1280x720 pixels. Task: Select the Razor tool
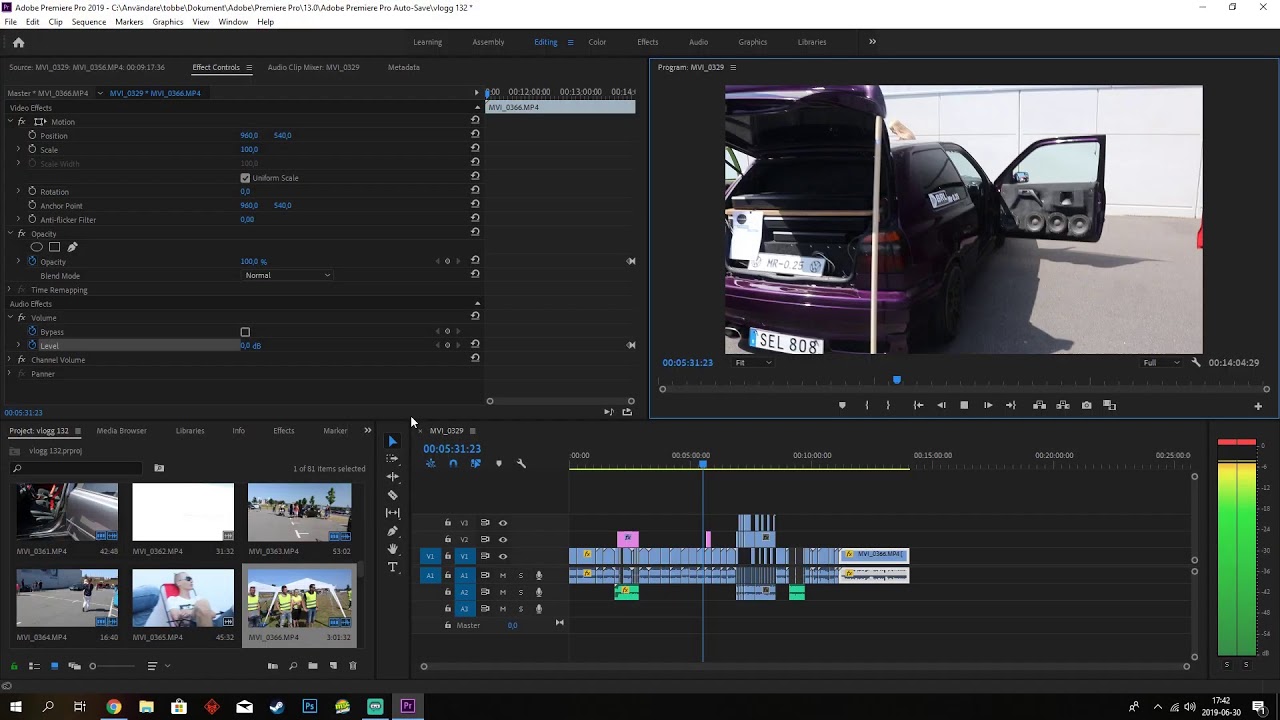[x=392, y=494]
